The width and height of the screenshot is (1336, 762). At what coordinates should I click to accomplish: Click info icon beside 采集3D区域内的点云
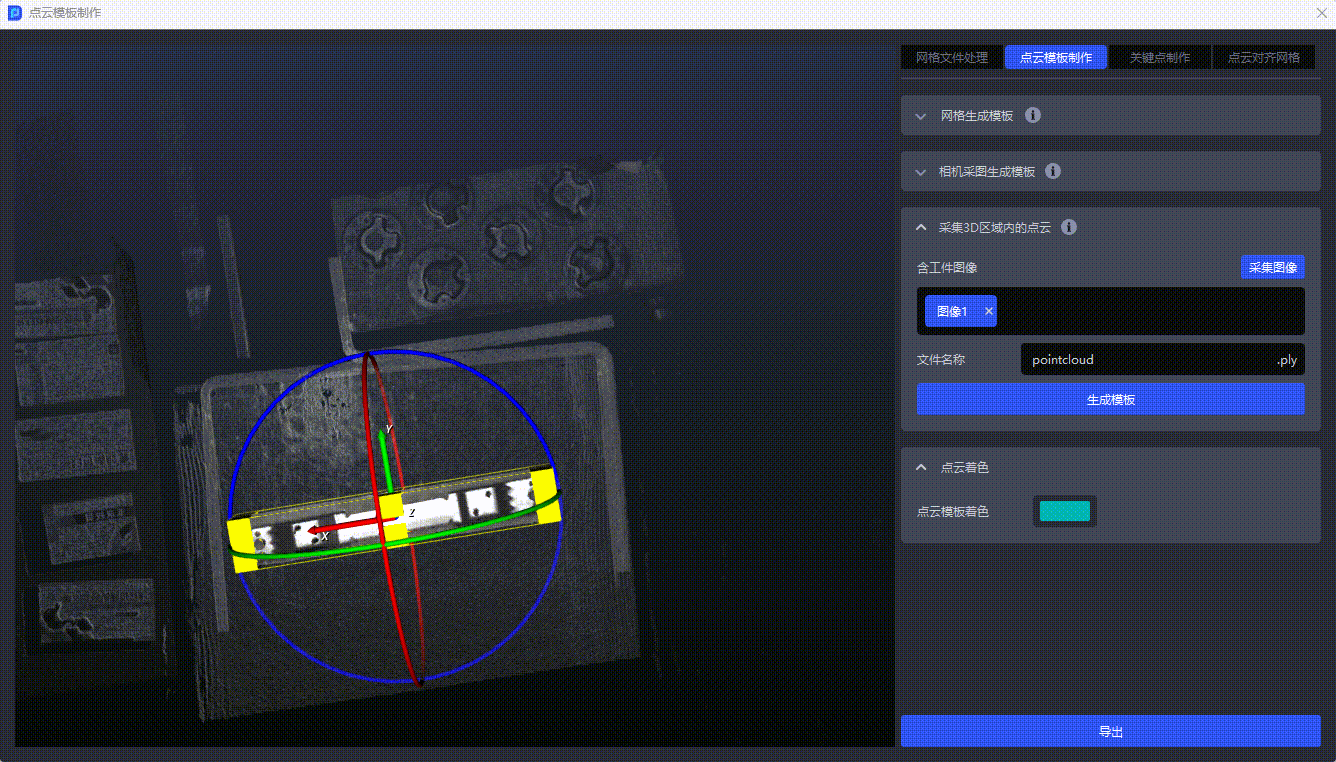click(1069, 227)
